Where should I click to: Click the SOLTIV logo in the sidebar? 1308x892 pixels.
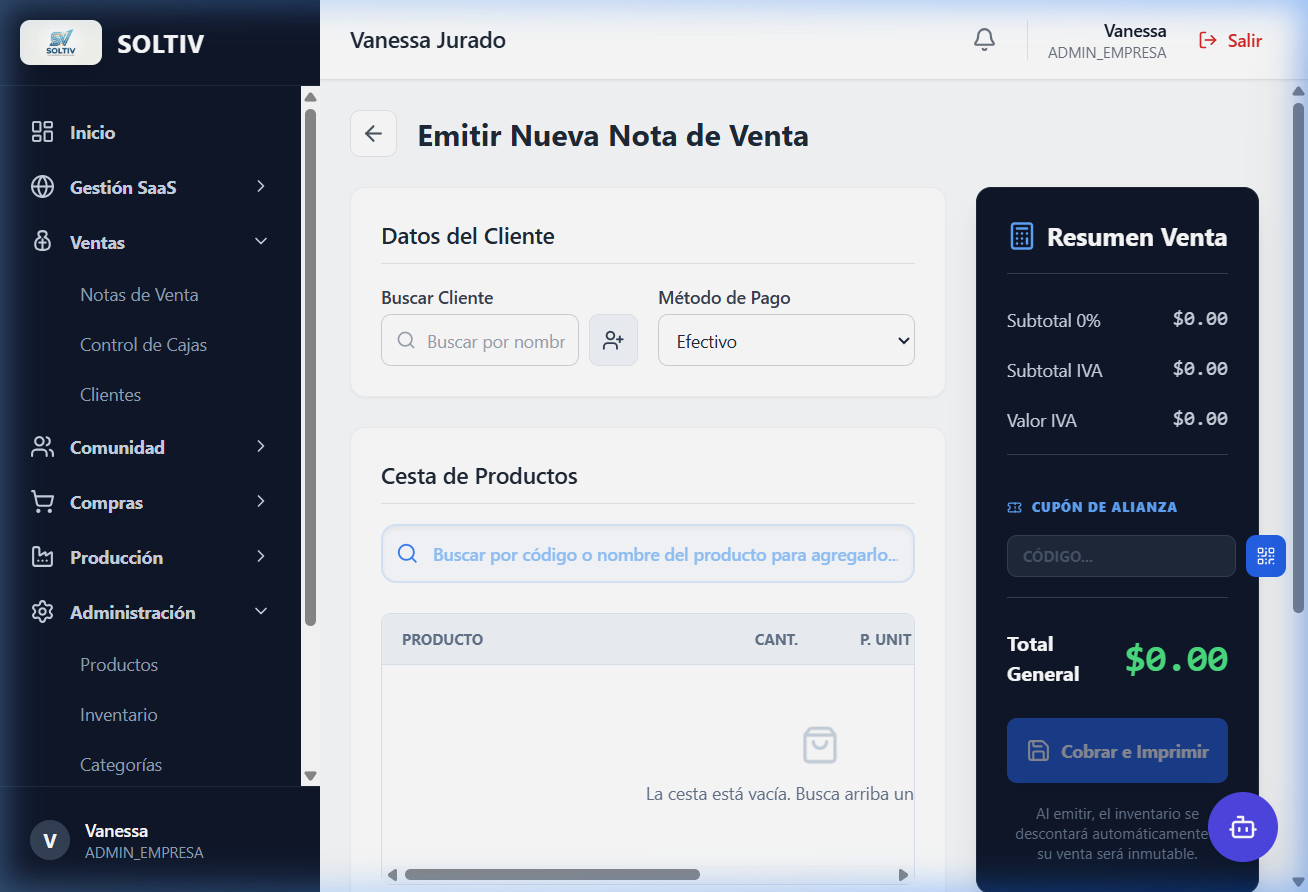61,43
